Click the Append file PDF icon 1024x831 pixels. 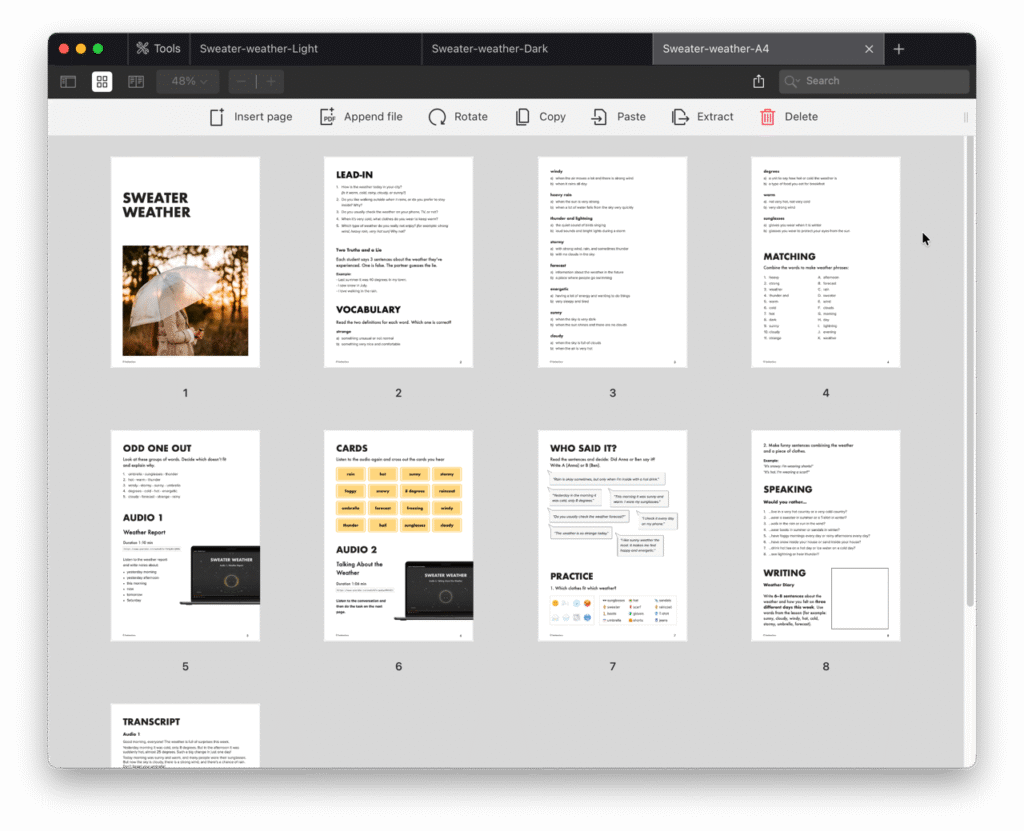(x=327, y=117)
